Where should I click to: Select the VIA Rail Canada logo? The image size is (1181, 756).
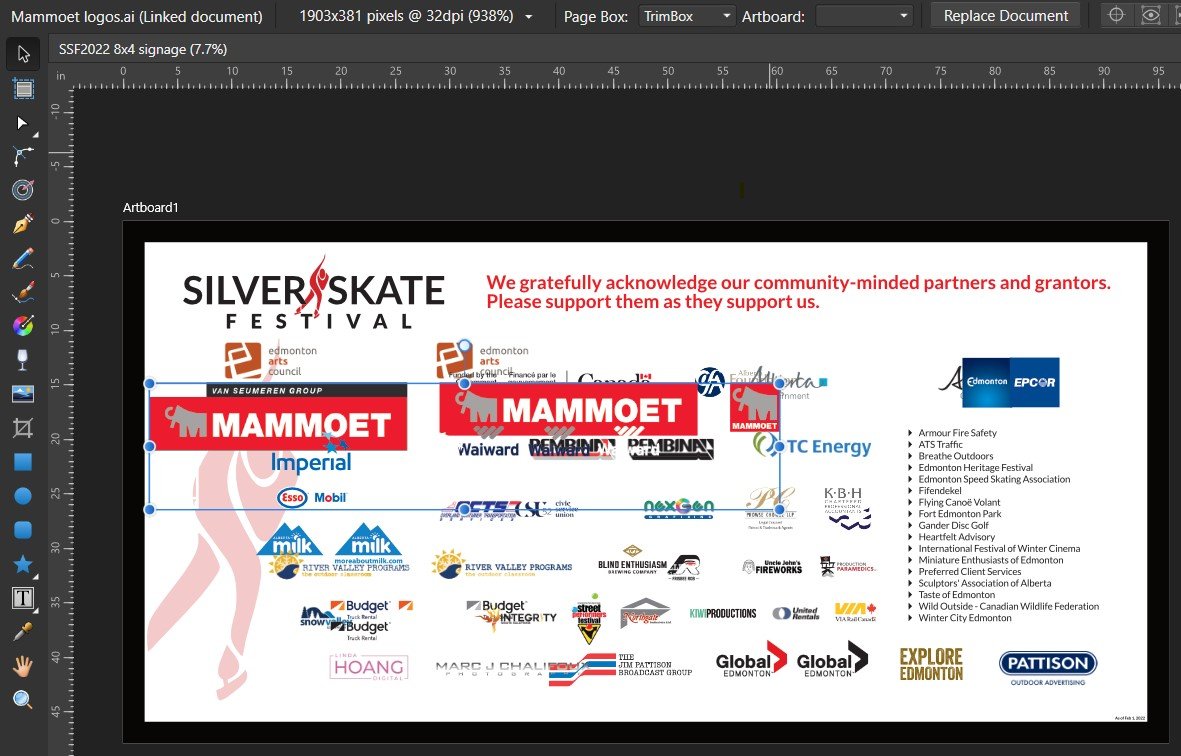856,612
